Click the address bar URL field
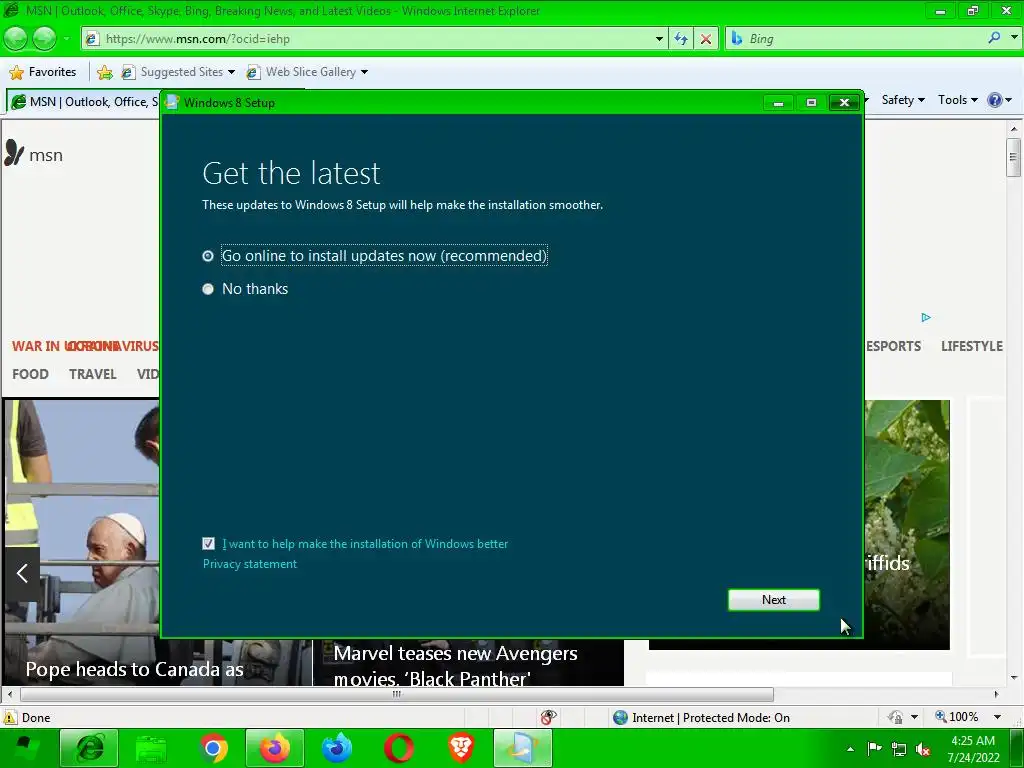Screen dimensions: 1024x768 point(376,39)
